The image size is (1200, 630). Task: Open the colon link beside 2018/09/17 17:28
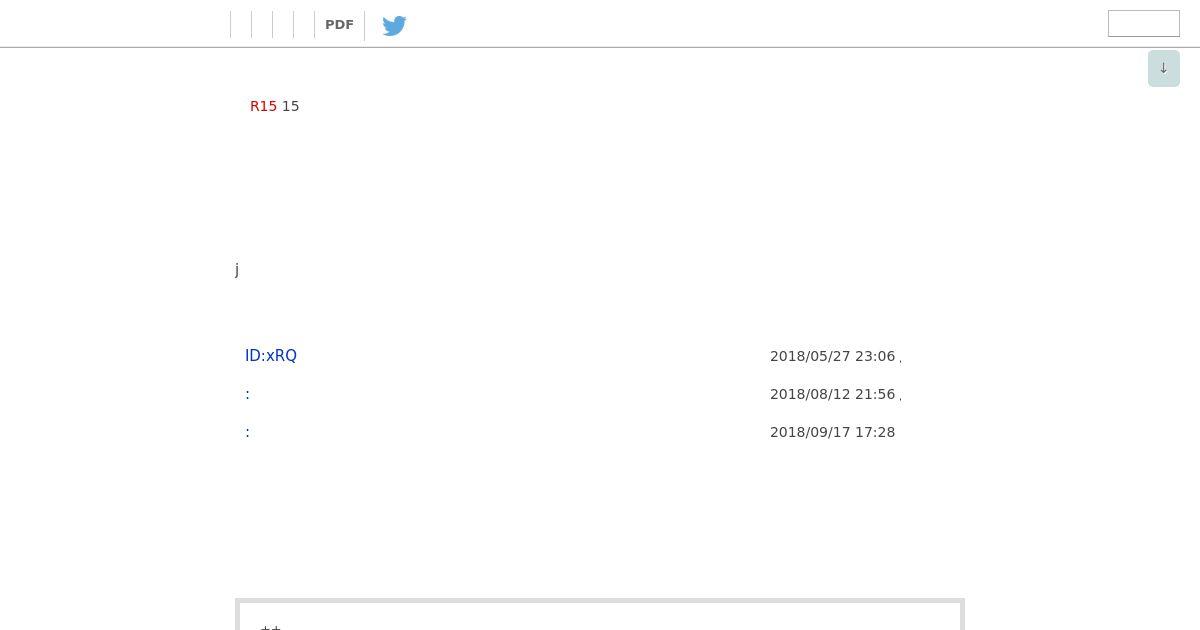(x=247, y=432)
